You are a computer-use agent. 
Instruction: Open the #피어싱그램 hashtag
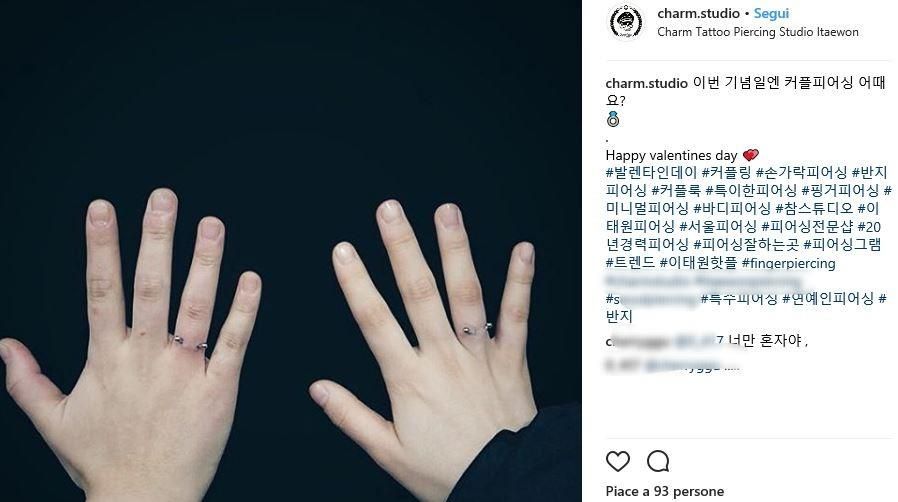coord(842,245)
